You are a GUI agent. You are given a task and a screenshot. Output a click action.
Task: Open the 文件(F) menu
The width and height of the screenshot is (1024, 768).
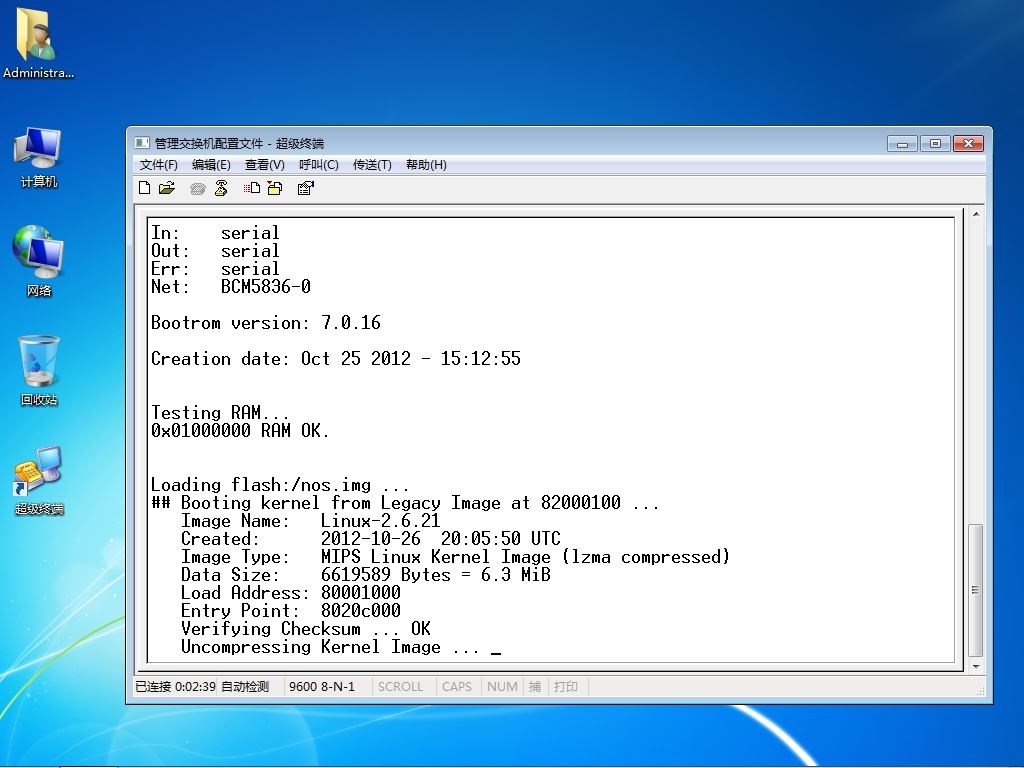coord(159,165)
